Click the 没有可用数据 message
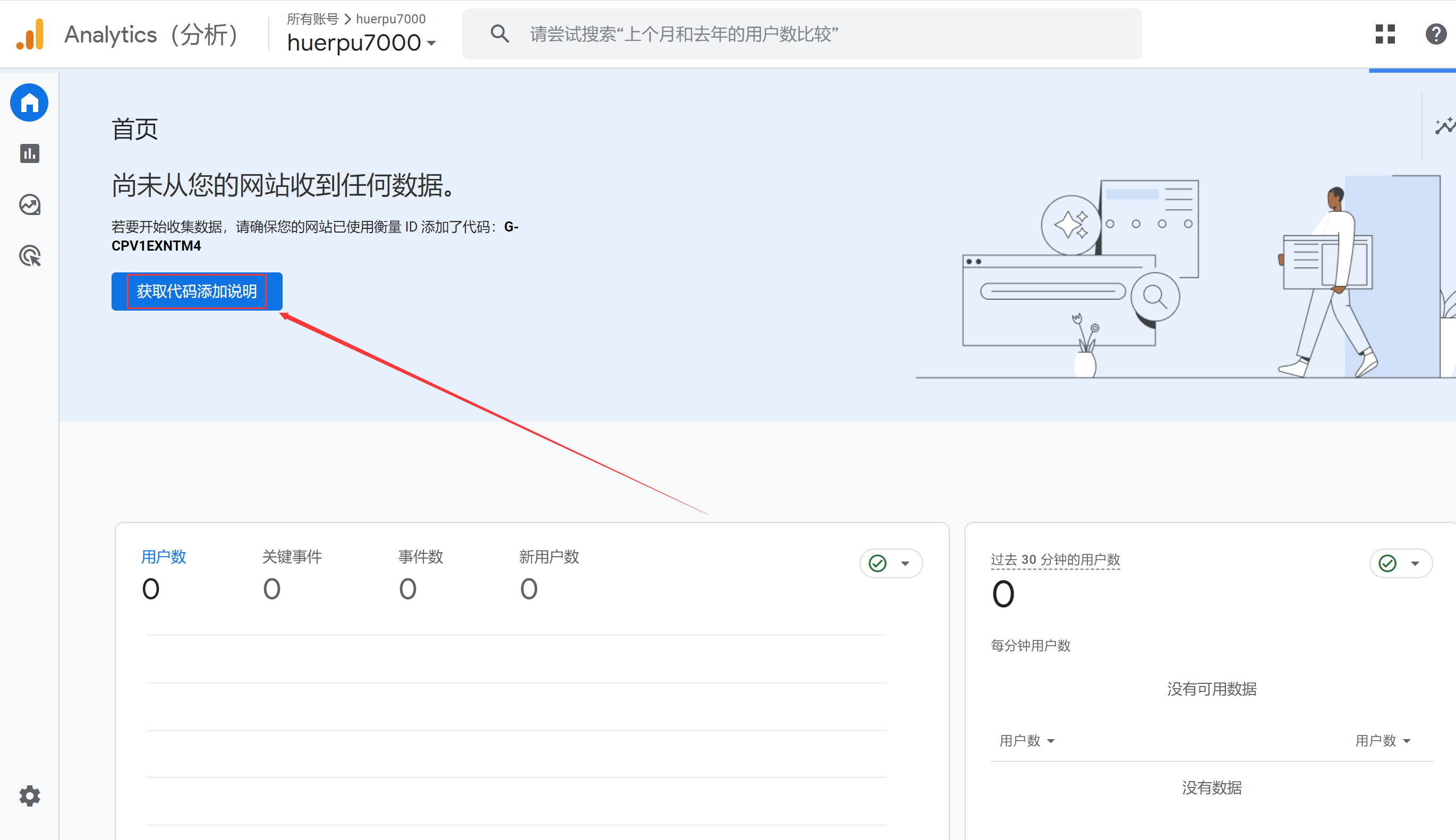 coord(1212,689)
